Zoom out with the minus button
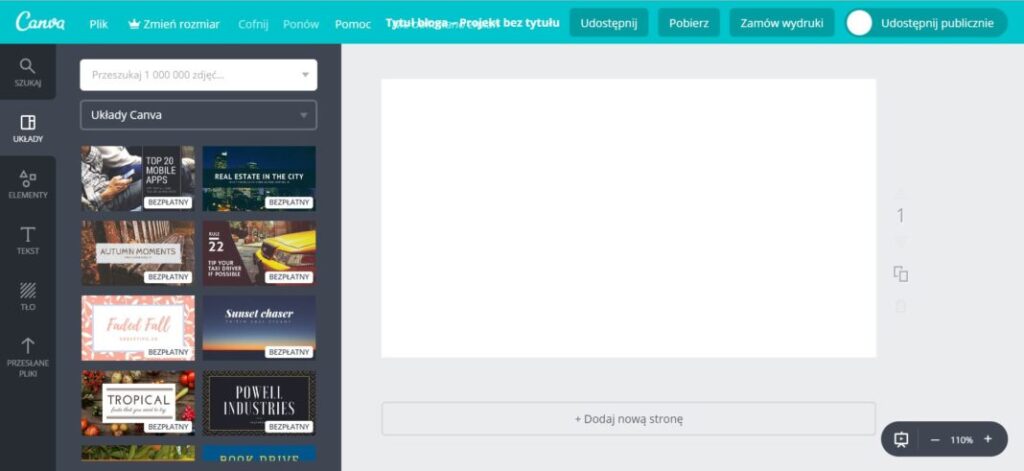The height and width of the screenshot is (471, 1024). pos(935,440)
